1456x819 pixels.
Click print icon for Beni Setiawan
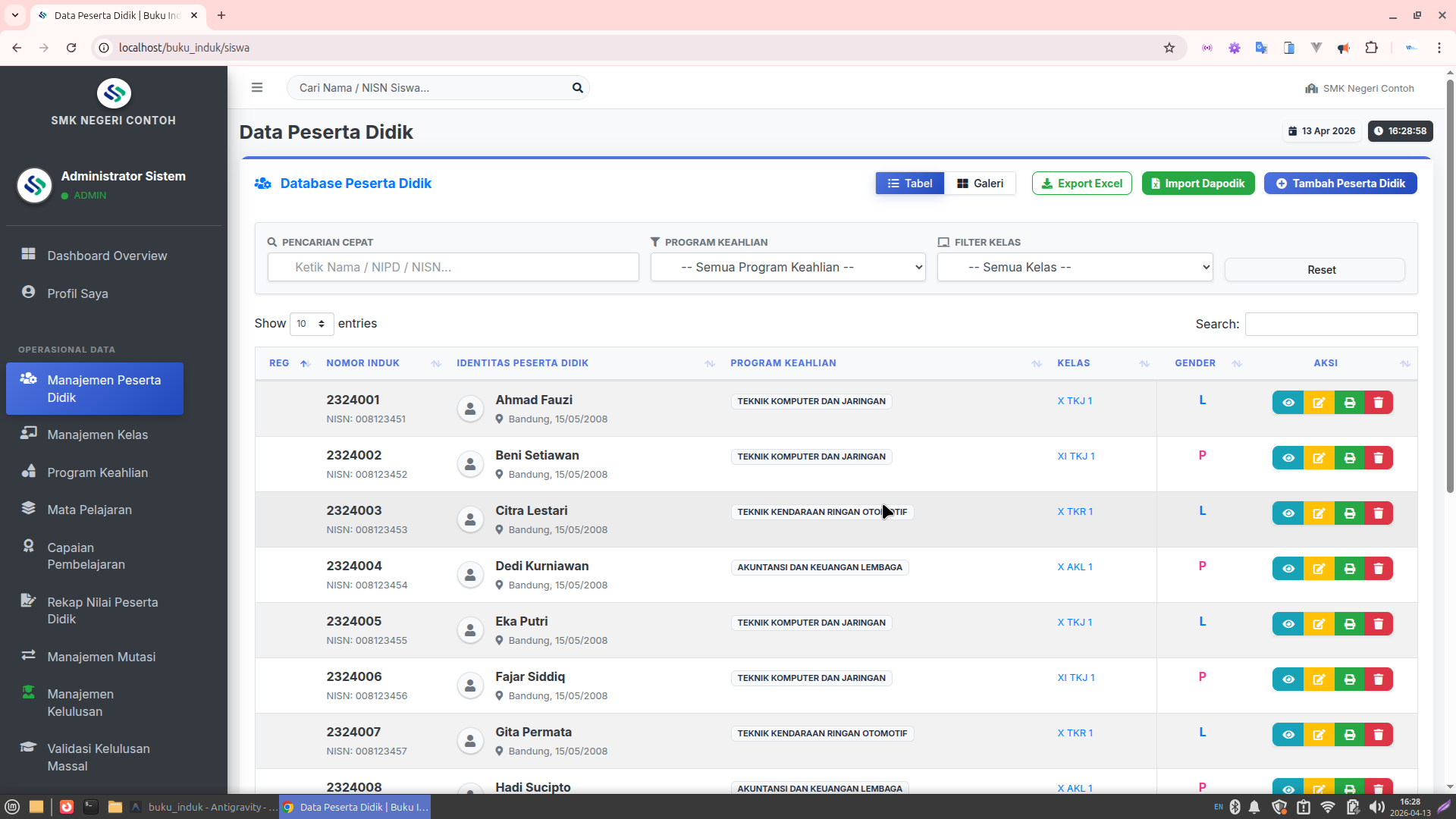coord(1349,458)
